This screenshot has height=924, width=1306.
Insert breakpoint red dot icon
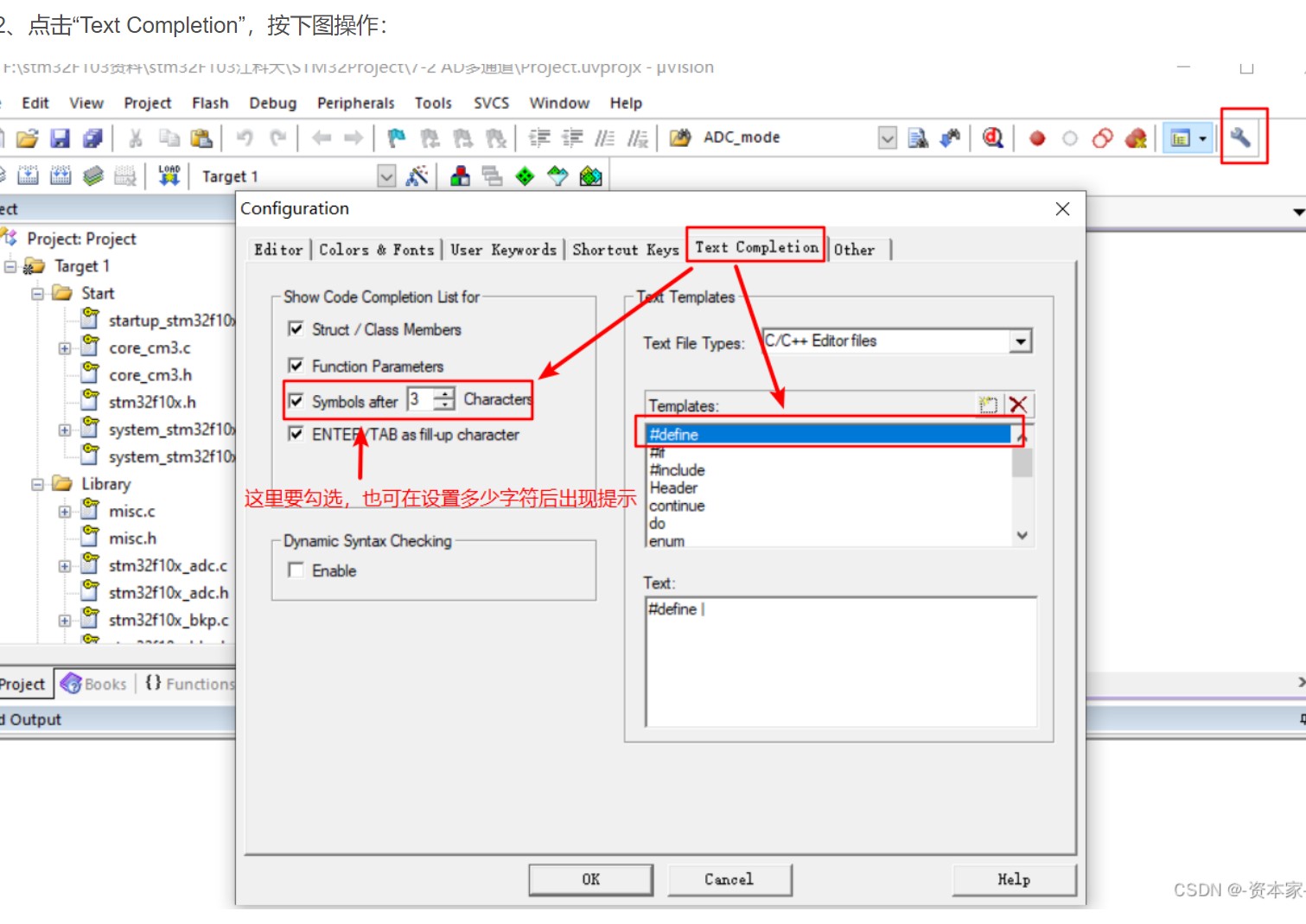1037,138
